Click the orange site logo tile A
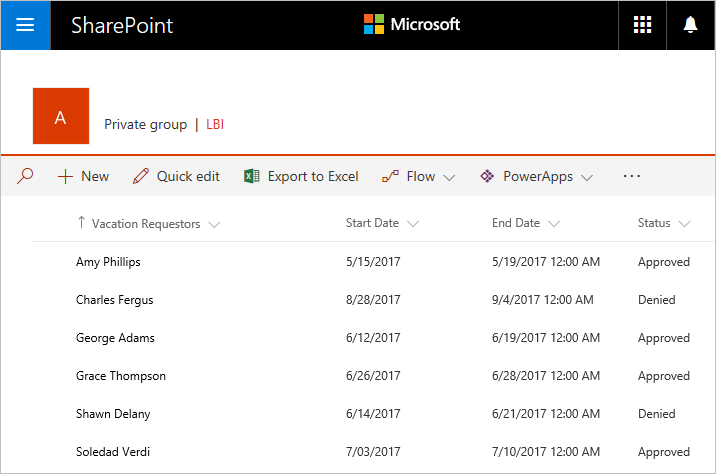 tap(61, 116)
